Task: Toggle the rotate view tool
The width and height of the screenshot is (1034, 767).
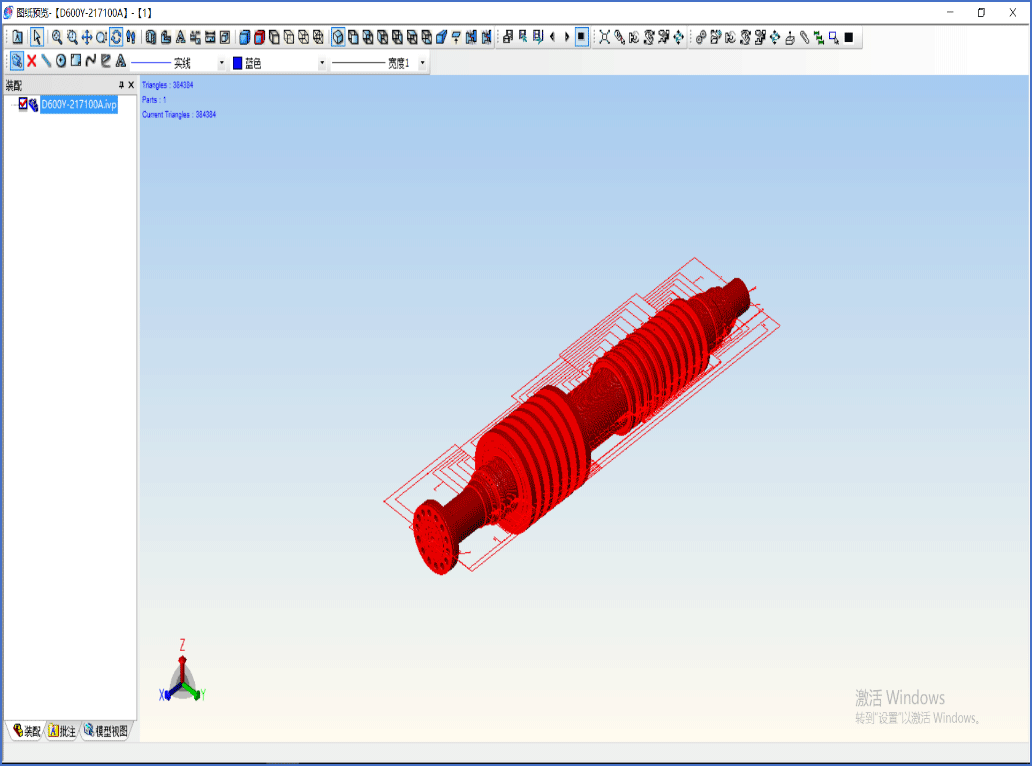Action: click(116, 38)
